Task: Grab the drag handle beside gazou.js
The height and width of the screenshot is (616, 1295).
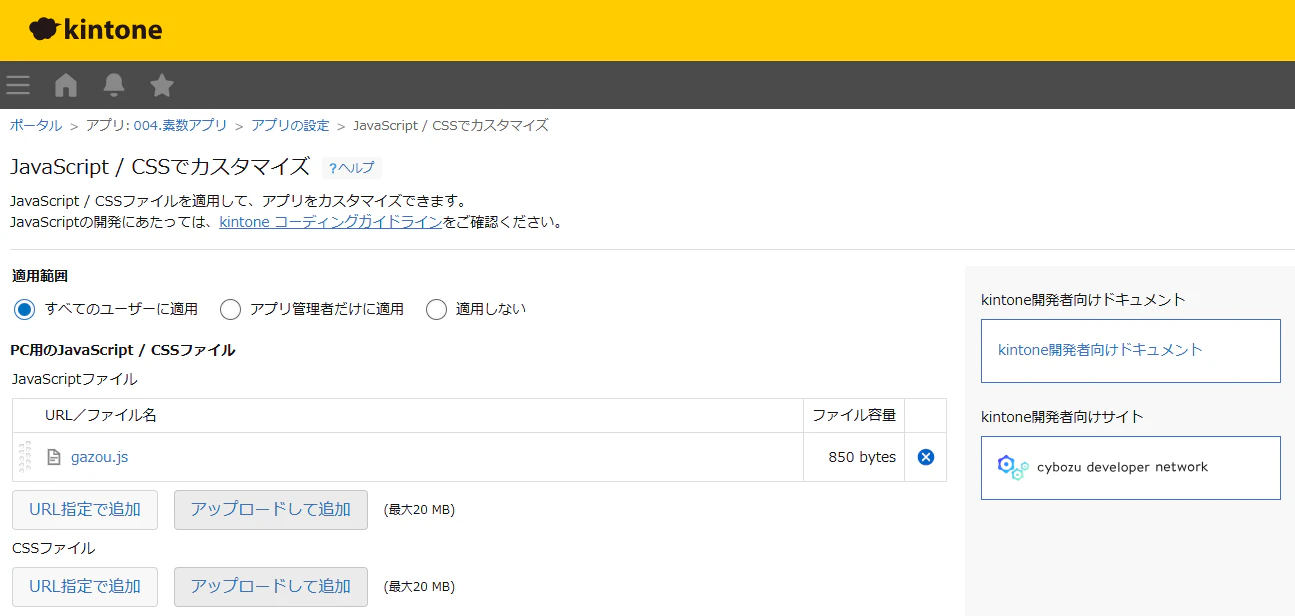Action: click(x=25, y=457)
